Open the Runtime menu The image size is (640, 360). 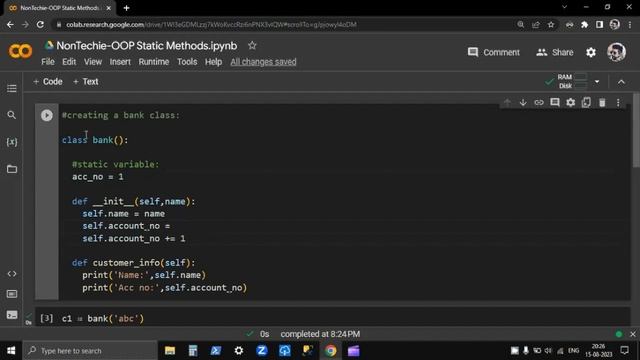[x=153, y=62]
